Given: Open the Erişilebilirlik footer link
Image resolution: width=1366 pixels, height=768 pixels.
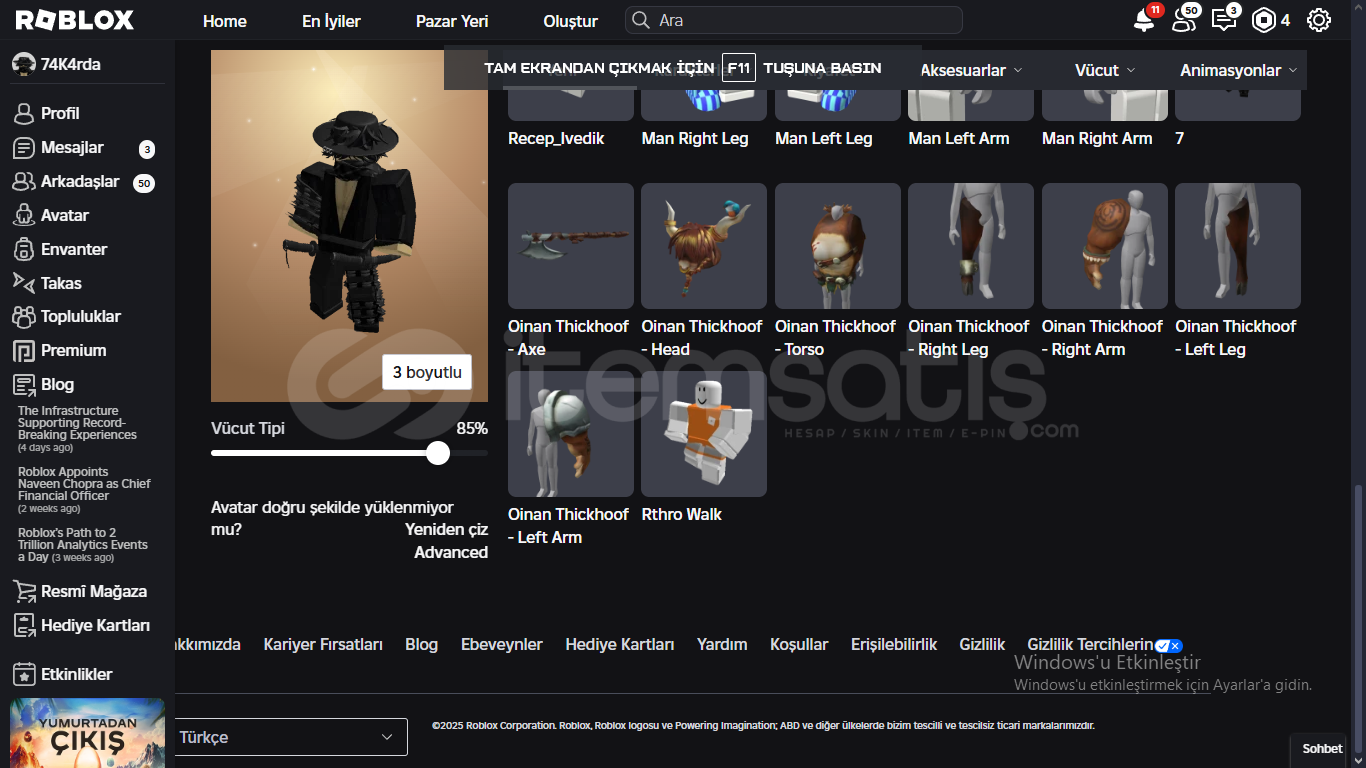Looking at the screenshot, I should (x=894, y=645).
